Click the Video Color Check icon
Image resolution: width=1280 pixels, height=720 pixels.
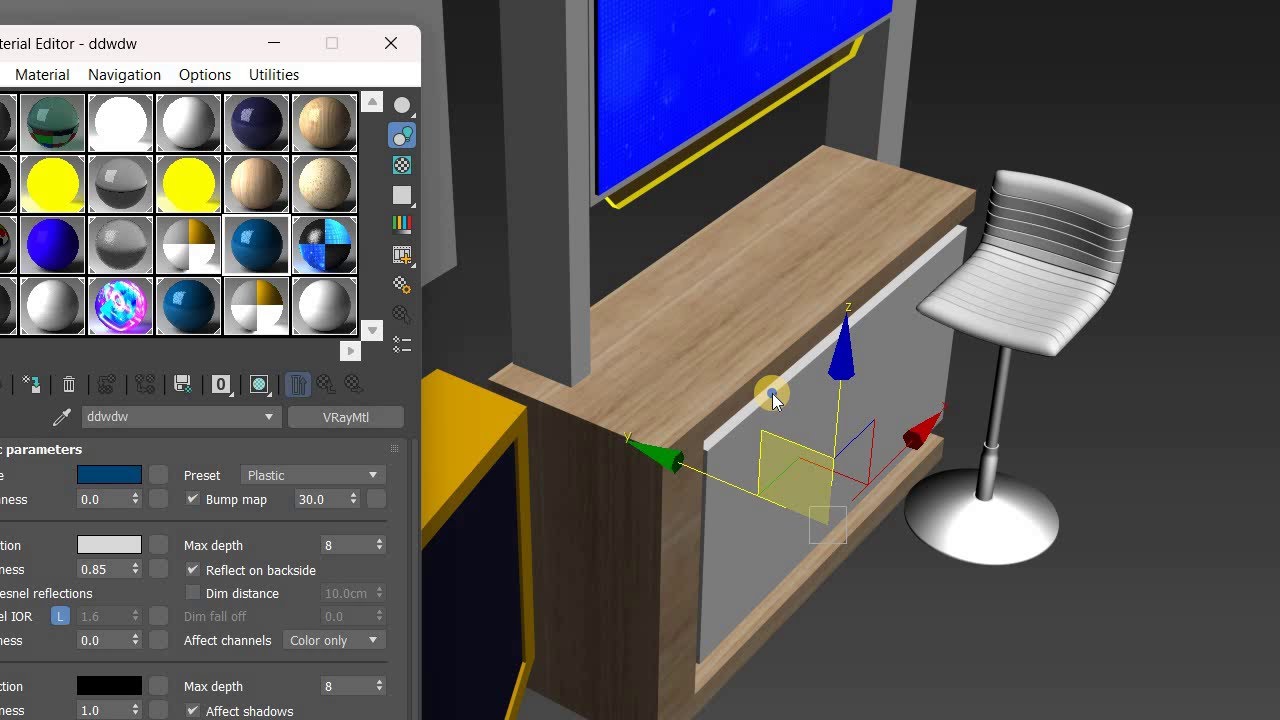402,225
